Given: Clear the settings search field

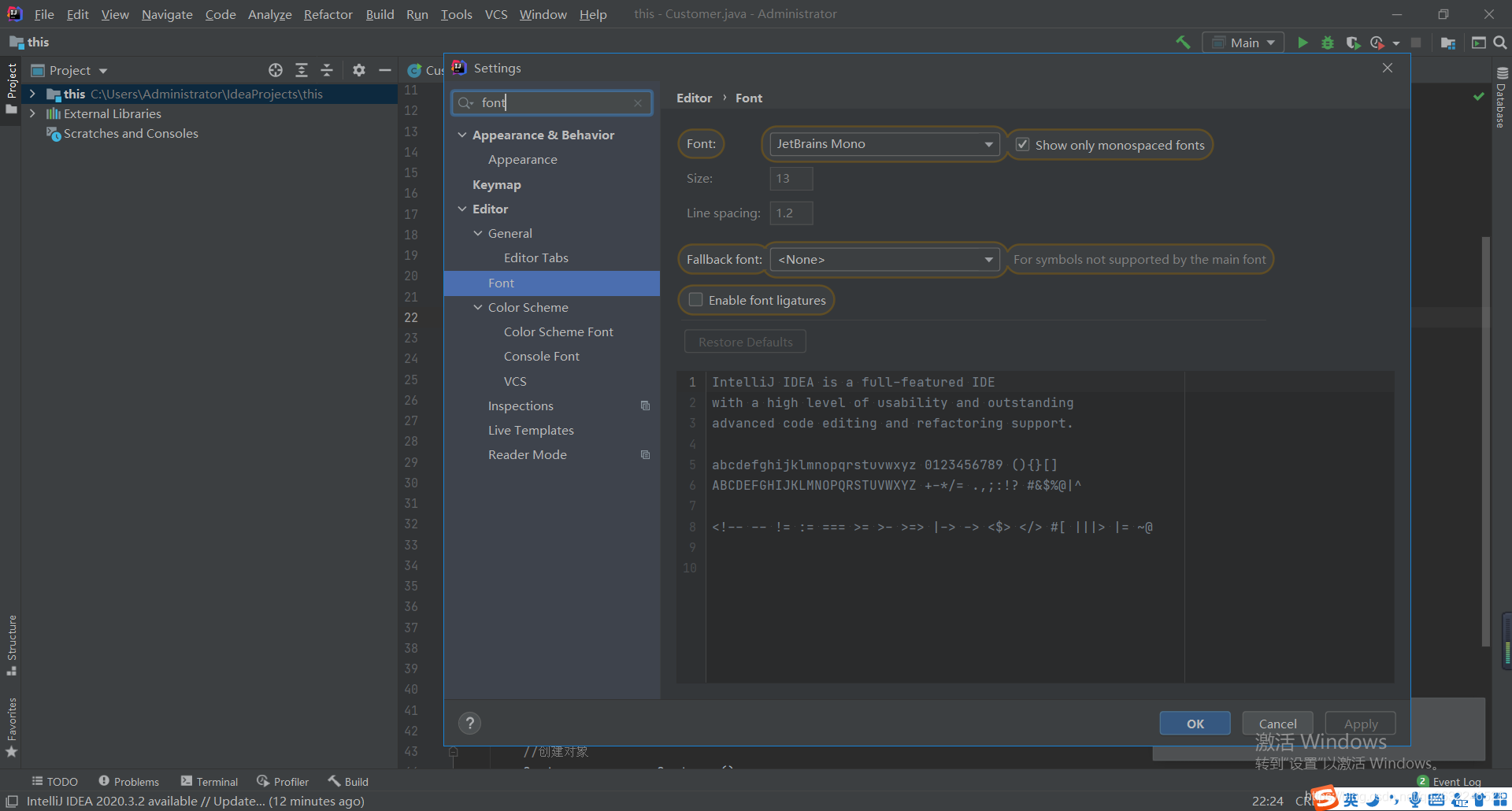Looking at the screenshot, I should coord(638,103).
